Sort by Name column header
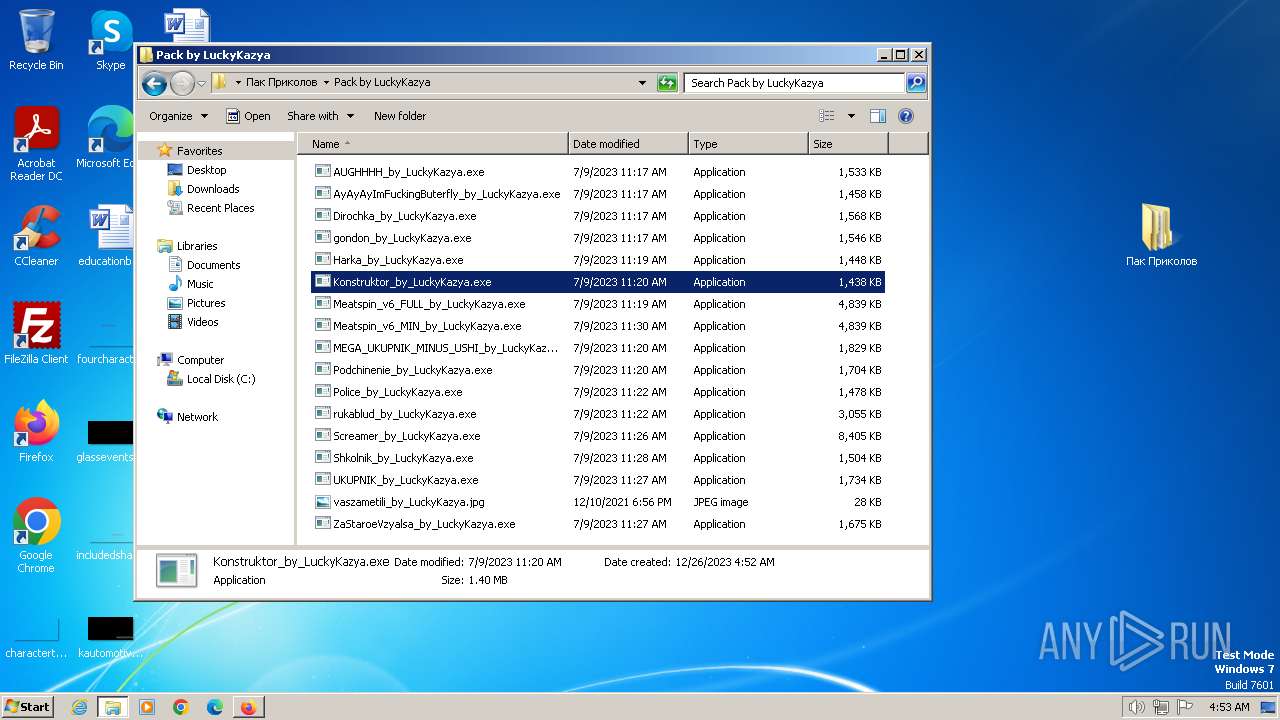This screenshot has width=1280, height=720. point(432,144)
